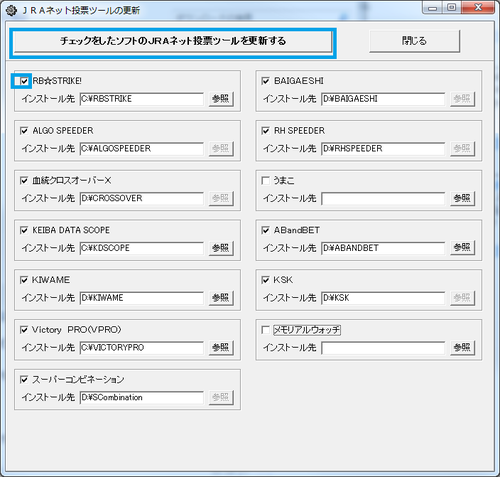Click the C:¥VICTORYPRO install path field
Viewport: 500px width, 477px height.
point(142,348)
